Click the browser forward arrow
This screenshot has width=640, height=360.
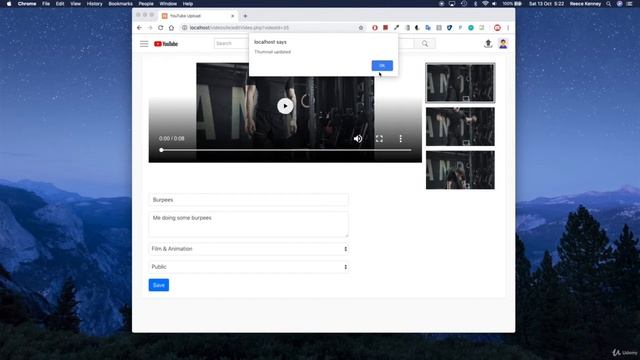150,28
